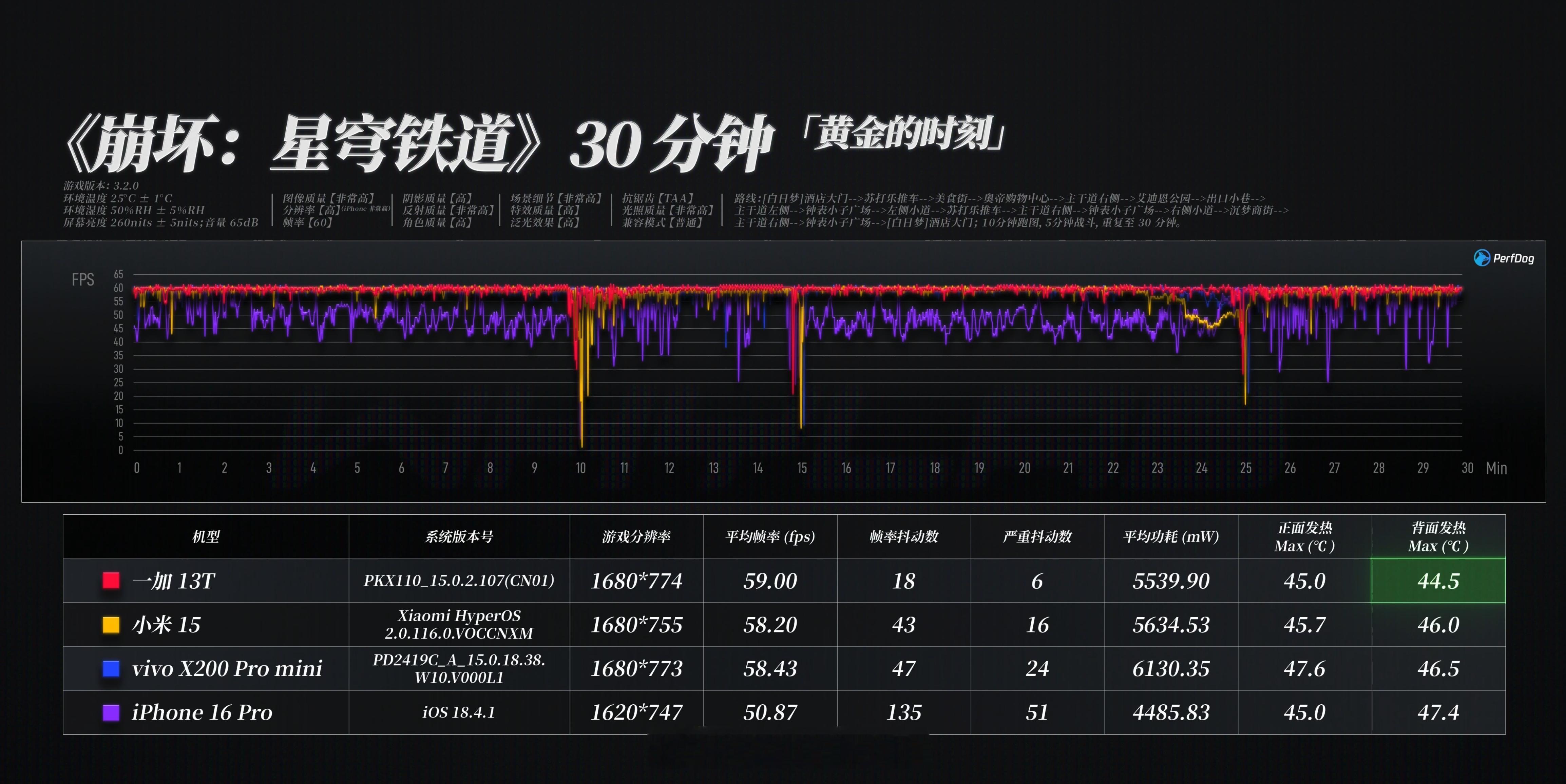Select the 一加 13T model name
This screenshot has width=1566, height=784.
pyautogui.click(x=173, y=581)
